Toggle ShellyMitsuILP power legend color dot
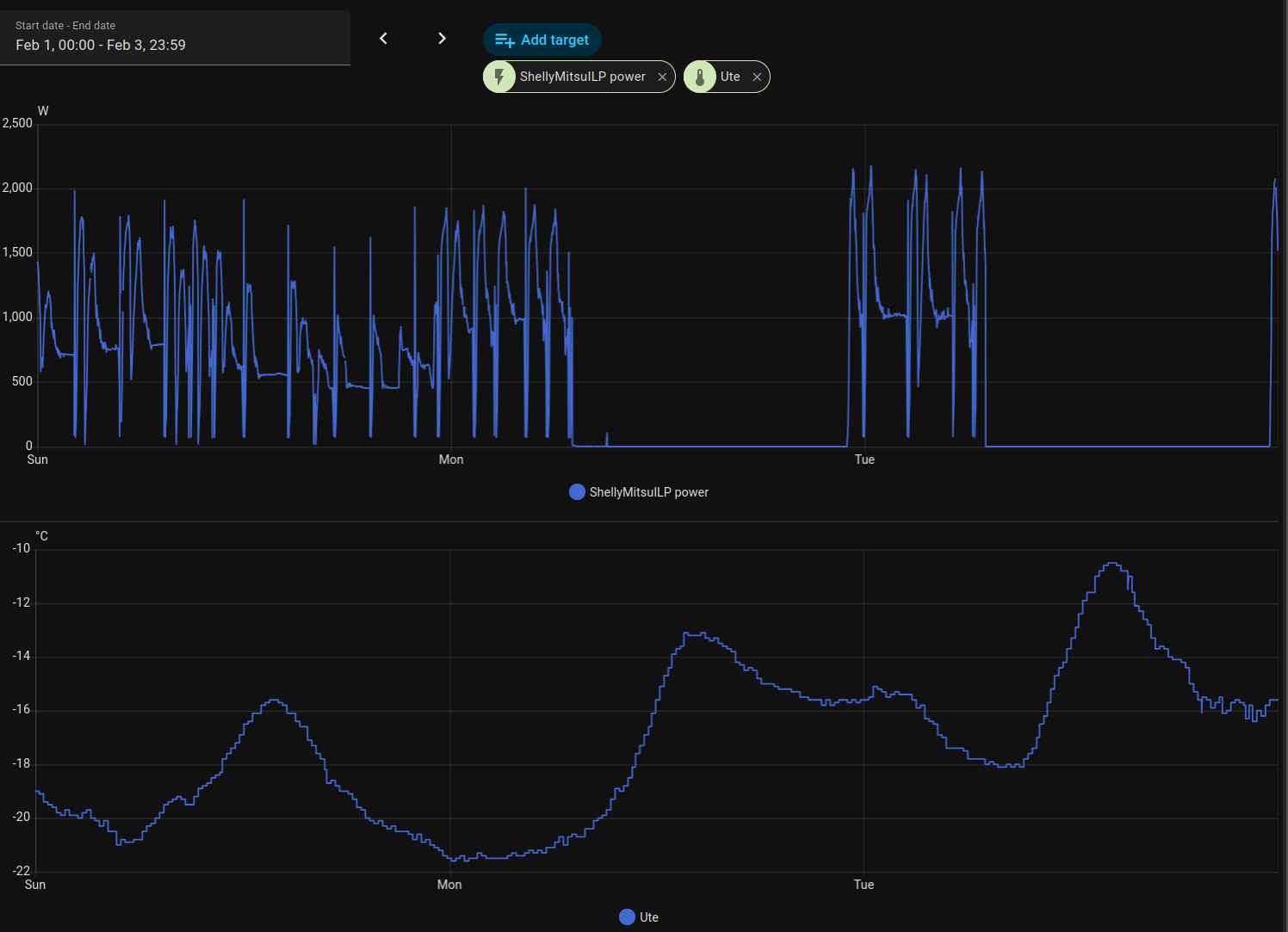The height and width of the screenshot is (932, 1288). tap(577, 492)
